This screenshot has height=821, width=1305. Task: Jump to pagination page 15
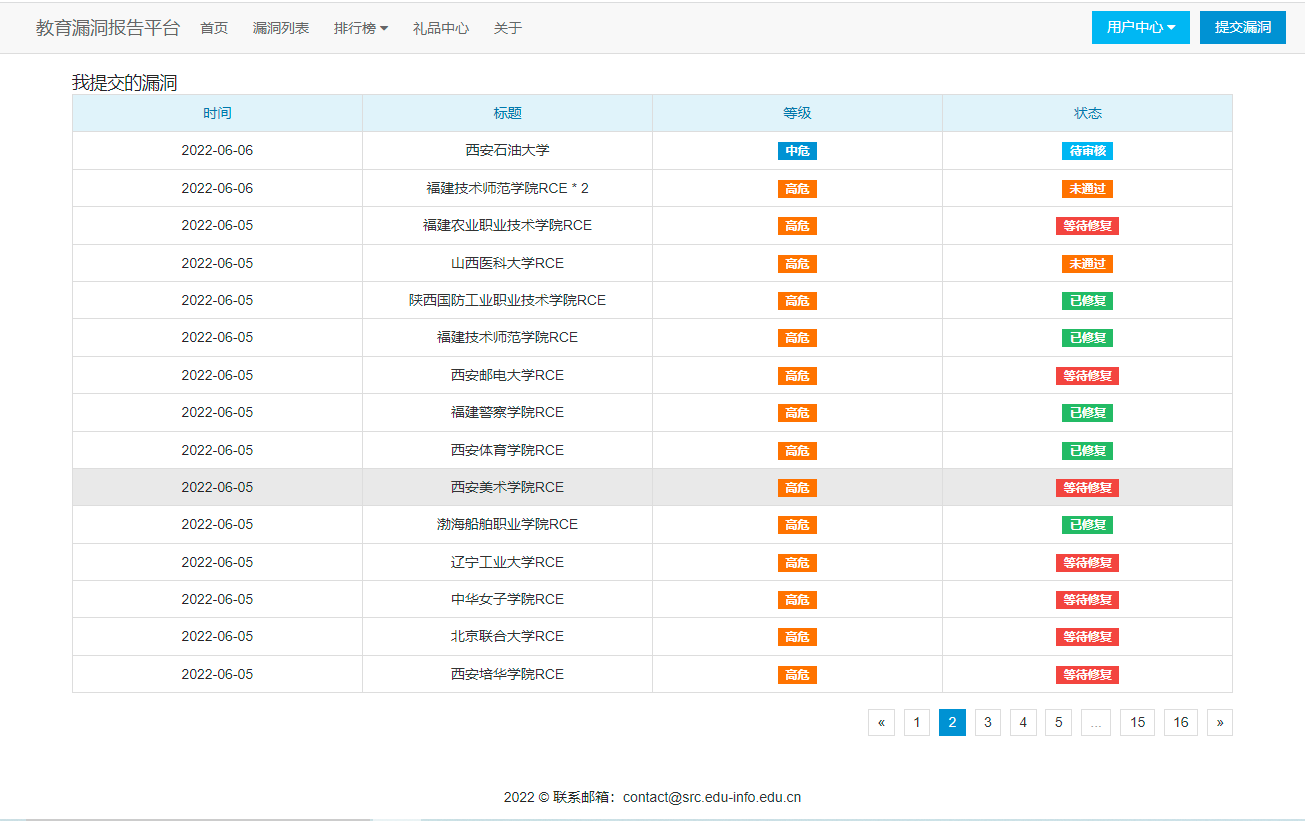coord(1138,722)
